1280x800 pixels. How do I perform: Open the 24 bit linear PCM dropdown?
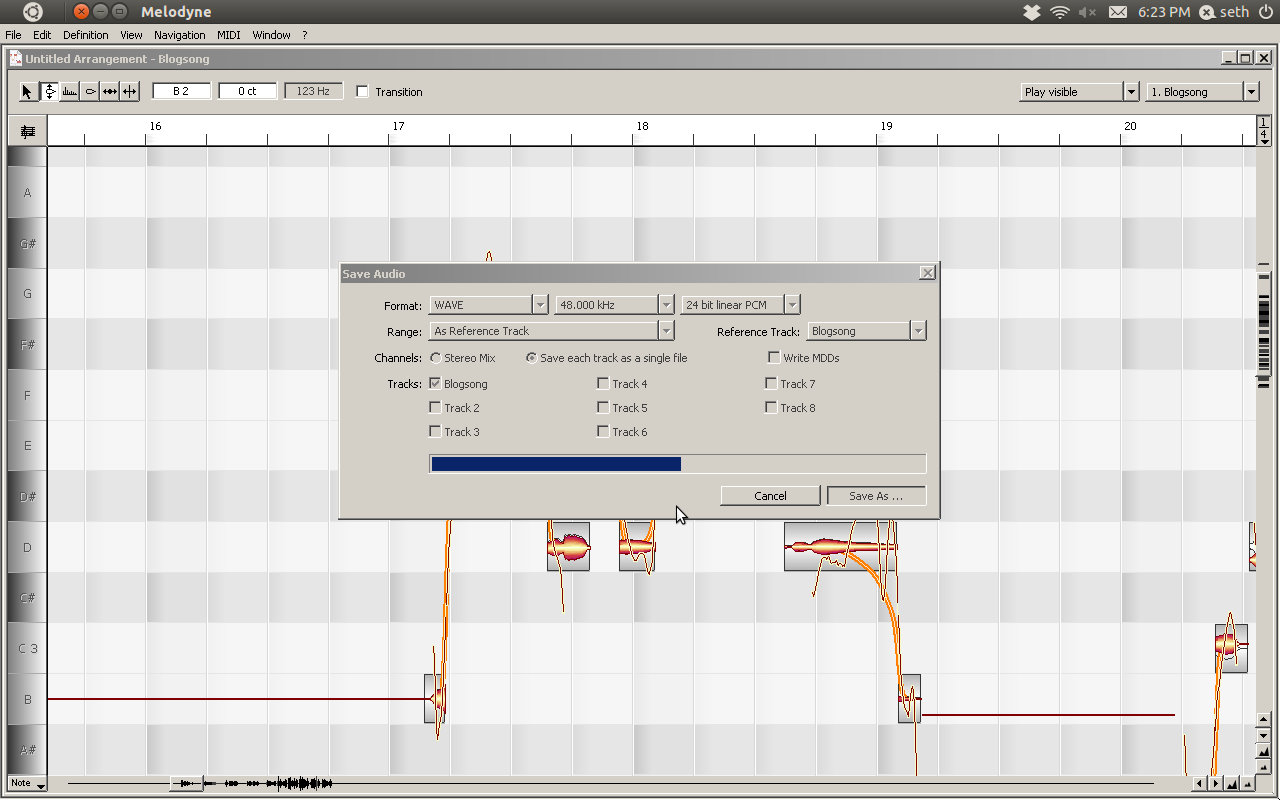pyautogui.click(x=741, y=305)
